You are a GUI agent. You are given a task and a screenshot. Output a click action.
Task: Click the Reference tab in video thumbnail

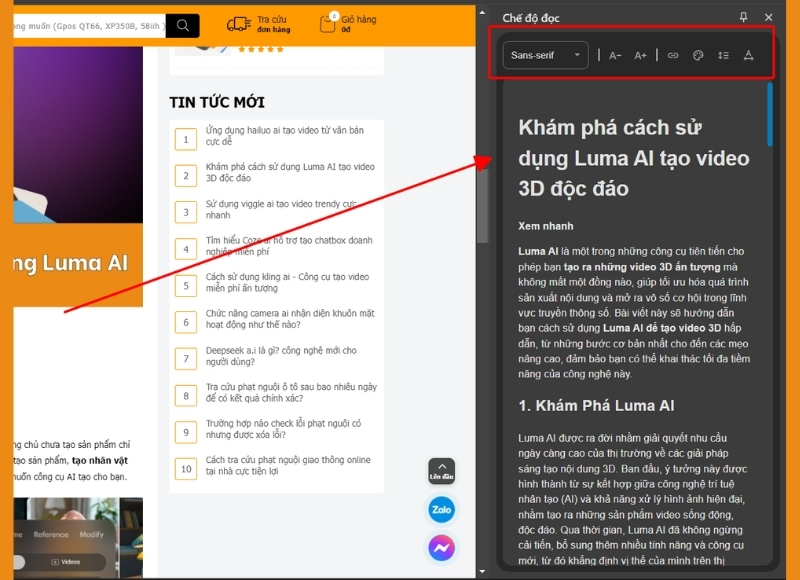click(x=51, y=535)
